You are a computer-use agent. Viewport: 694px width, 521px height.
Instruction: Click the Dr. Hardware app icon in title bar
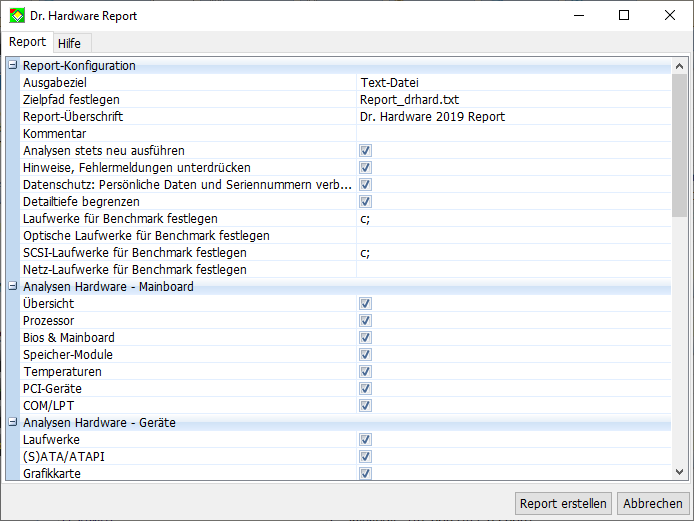click(x=17, y=16)
